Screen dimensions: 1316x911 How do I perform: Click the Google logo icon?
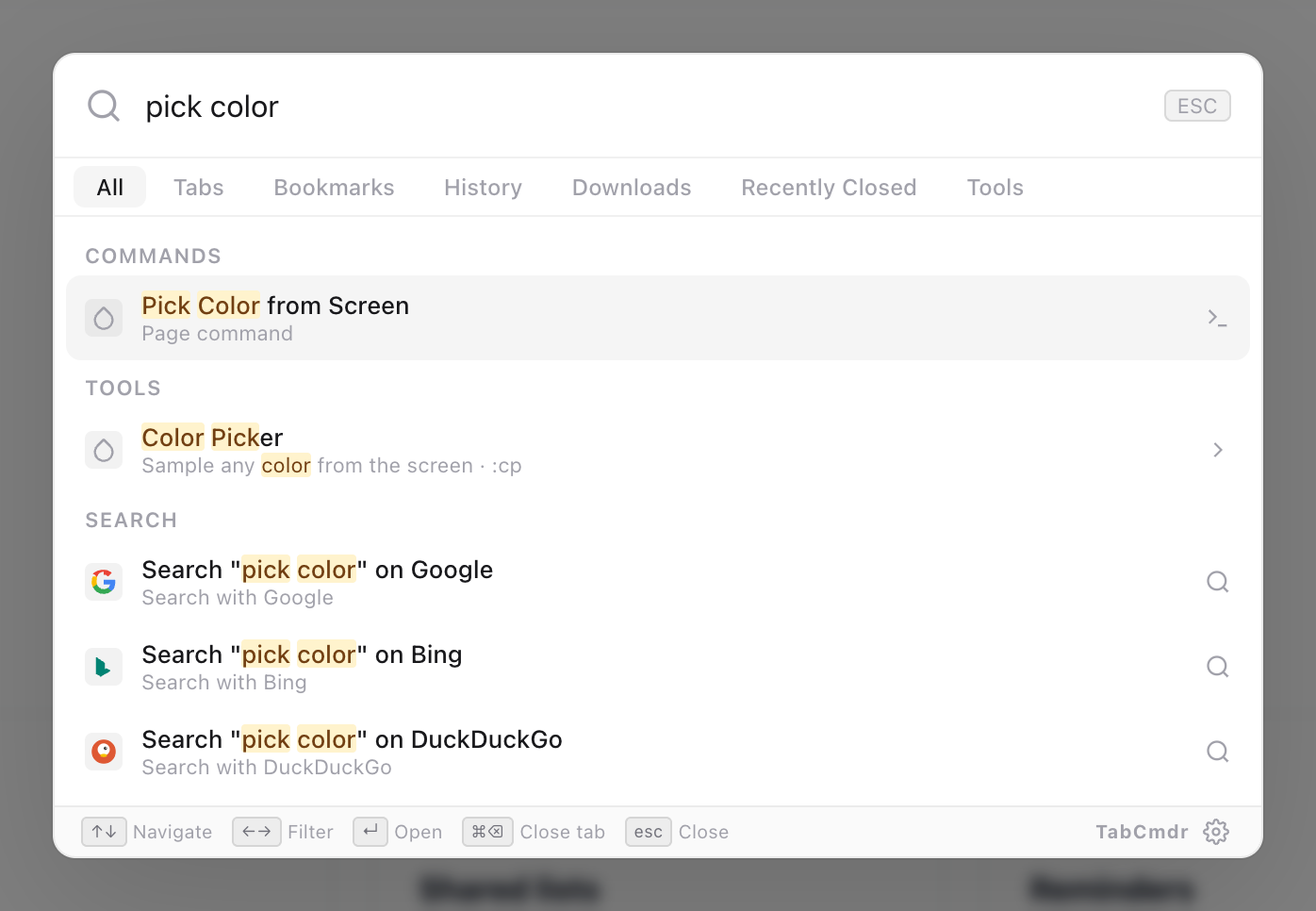coord(104,582)
